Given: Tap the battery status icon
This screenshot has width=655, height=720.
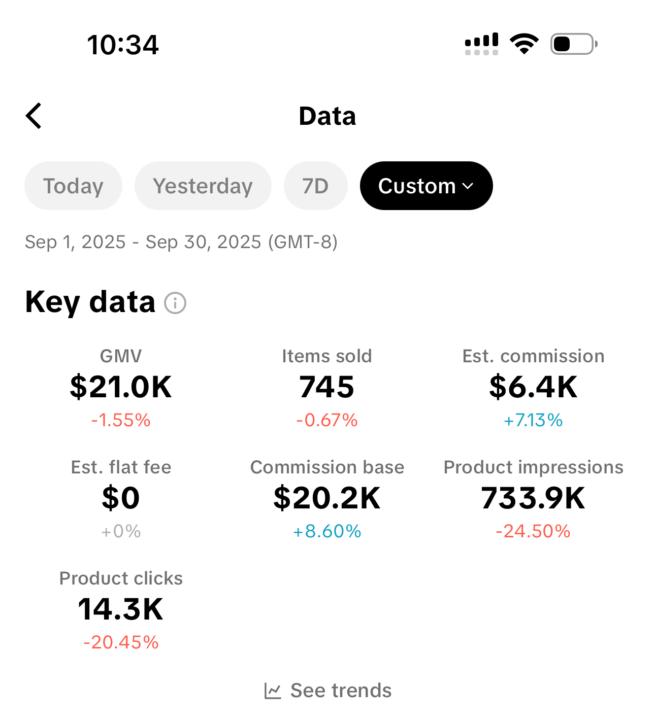Looking at the screenshot, I should click(573, 44).
